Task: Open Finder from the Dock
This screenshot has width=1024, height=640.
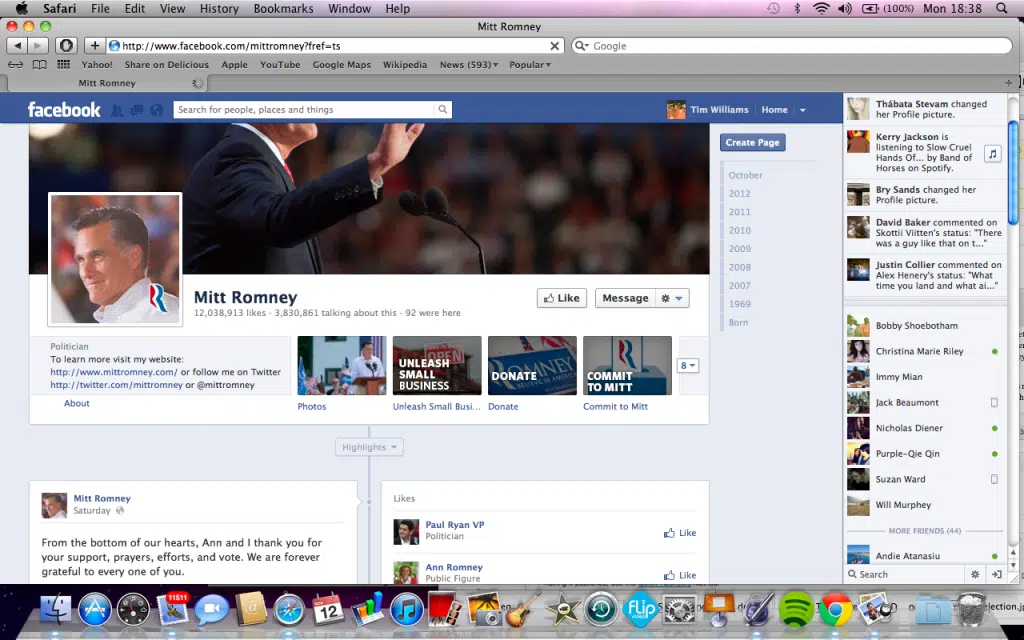Action: 56,610
